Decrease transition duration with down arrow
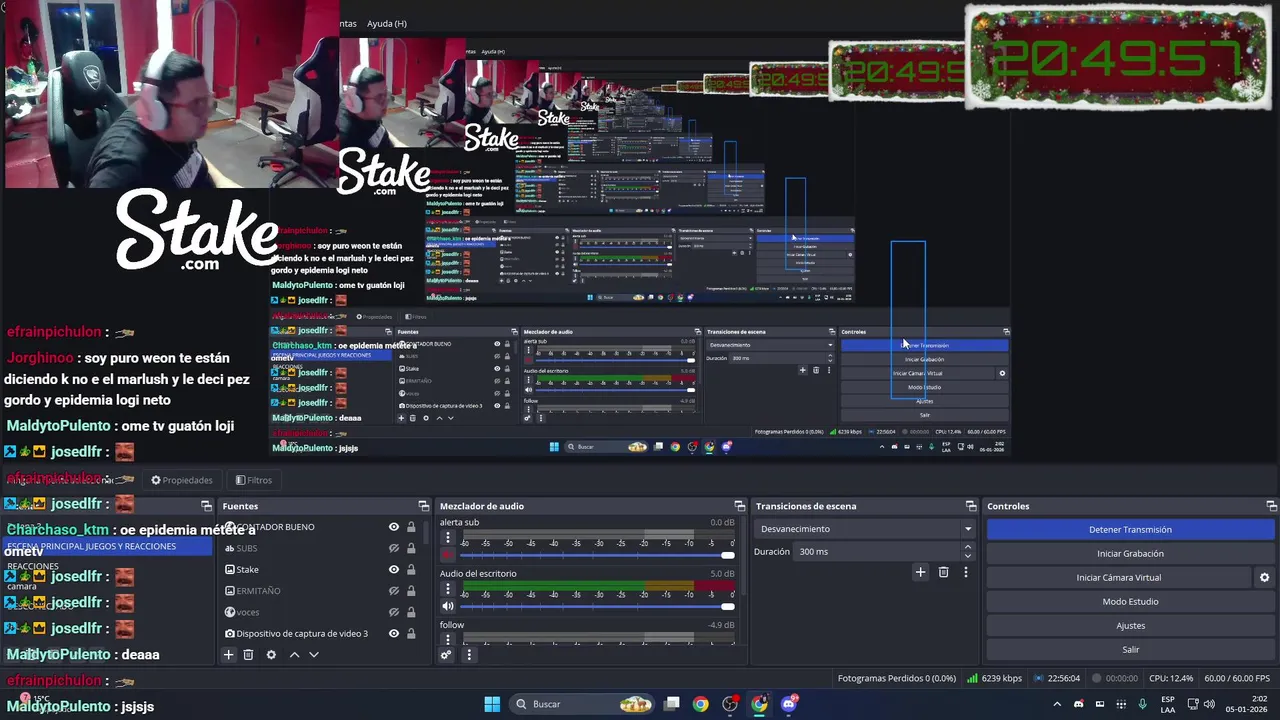Image resolution: width=1280 pixels, height=720 pixels. [x=967, y=556]
